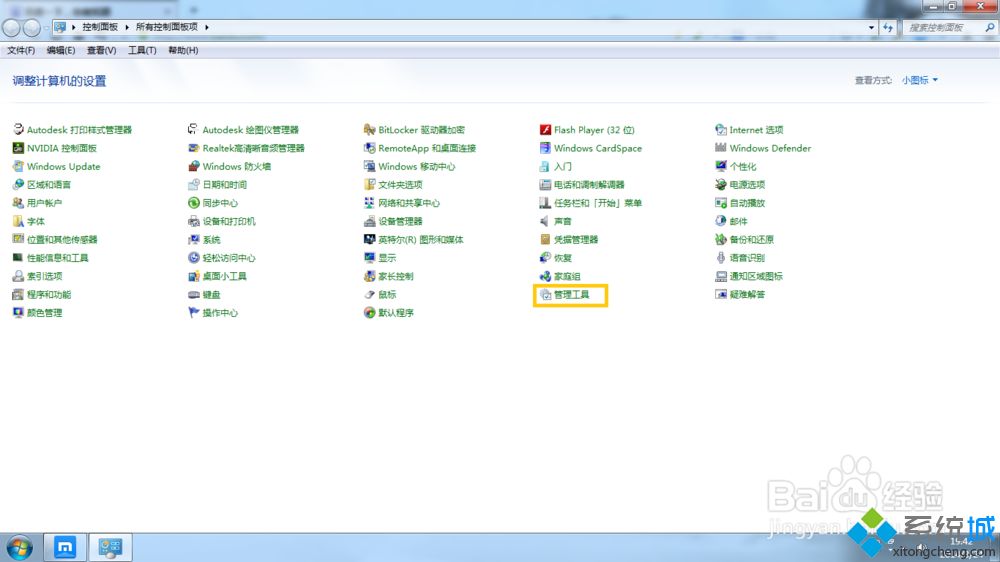1000x562 pixels.
Task: Click the 管理工具 icon
Action: tap(545, 295)
